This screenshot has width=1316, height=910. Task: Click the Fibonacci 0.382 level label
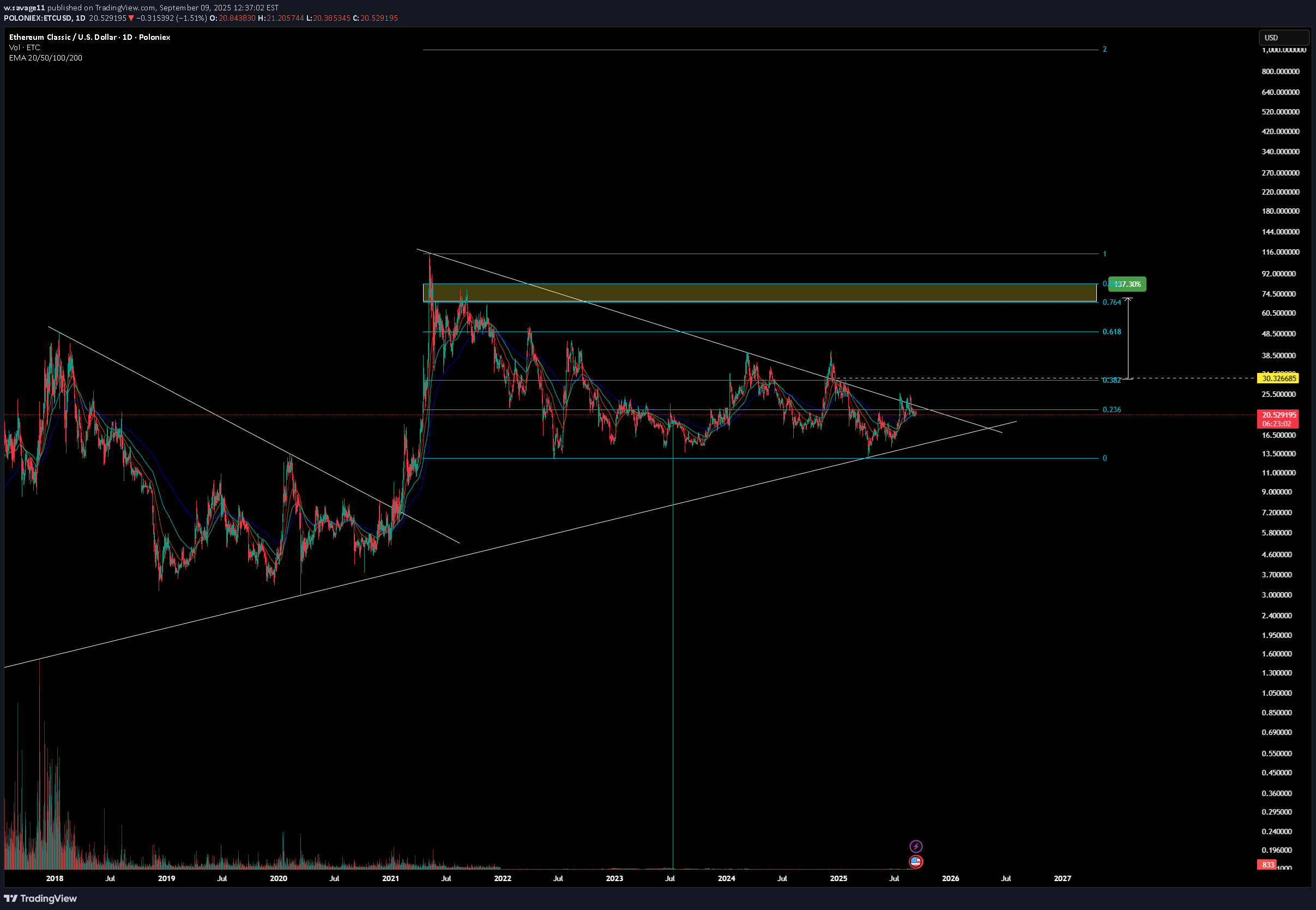pyautogui.click(x=1112, y=381)
